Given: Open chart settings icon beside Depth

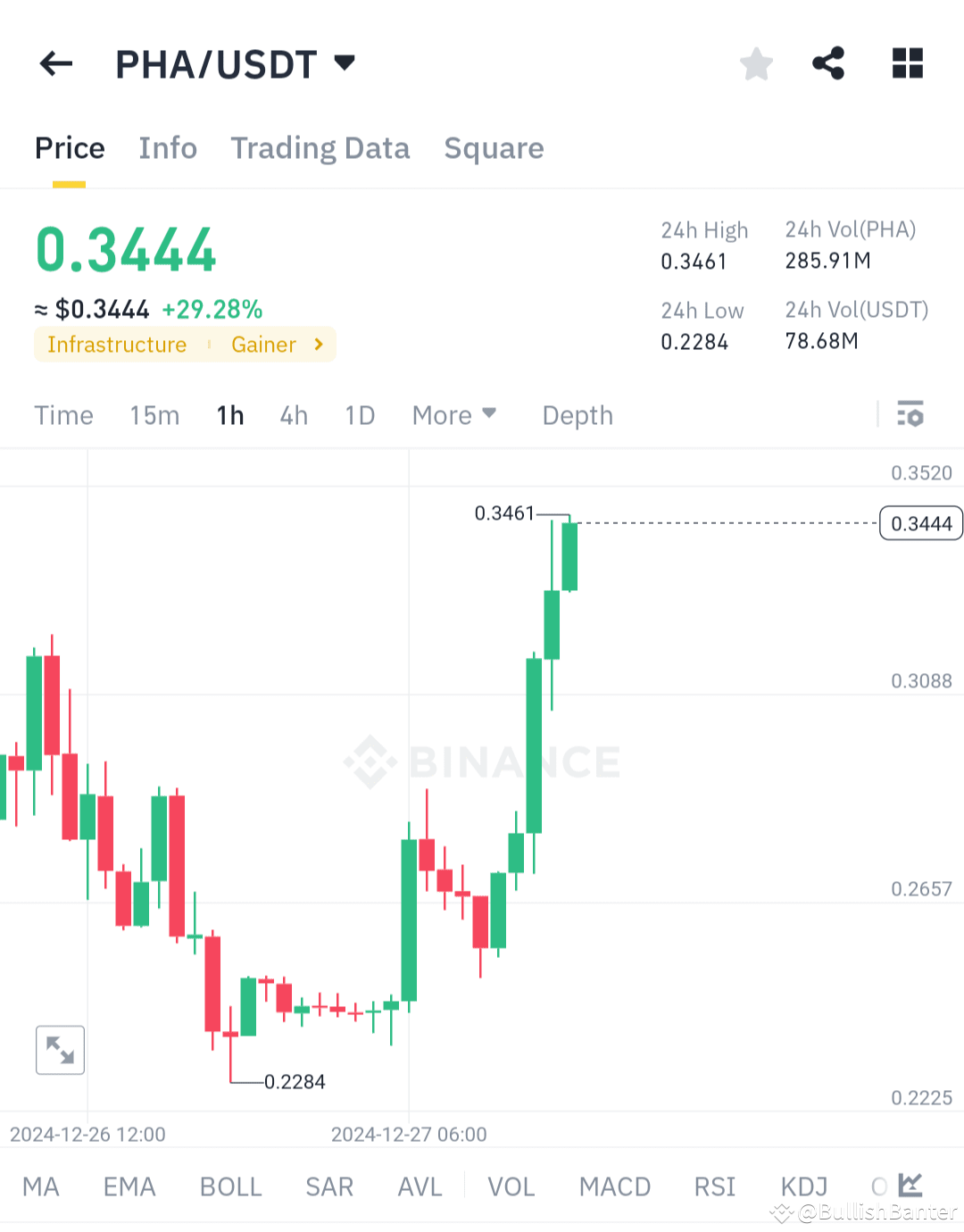Looking at the screenshot, I should [x=910, y=414].
